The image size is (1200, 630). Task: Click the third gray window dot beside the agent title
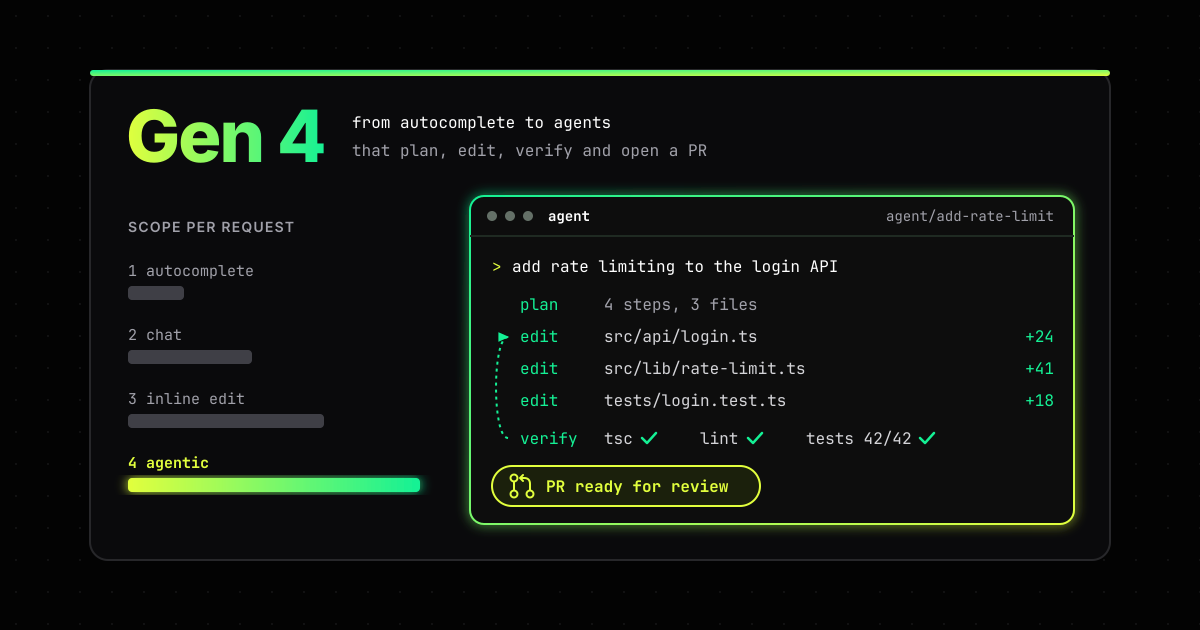[x=528, y=216]
